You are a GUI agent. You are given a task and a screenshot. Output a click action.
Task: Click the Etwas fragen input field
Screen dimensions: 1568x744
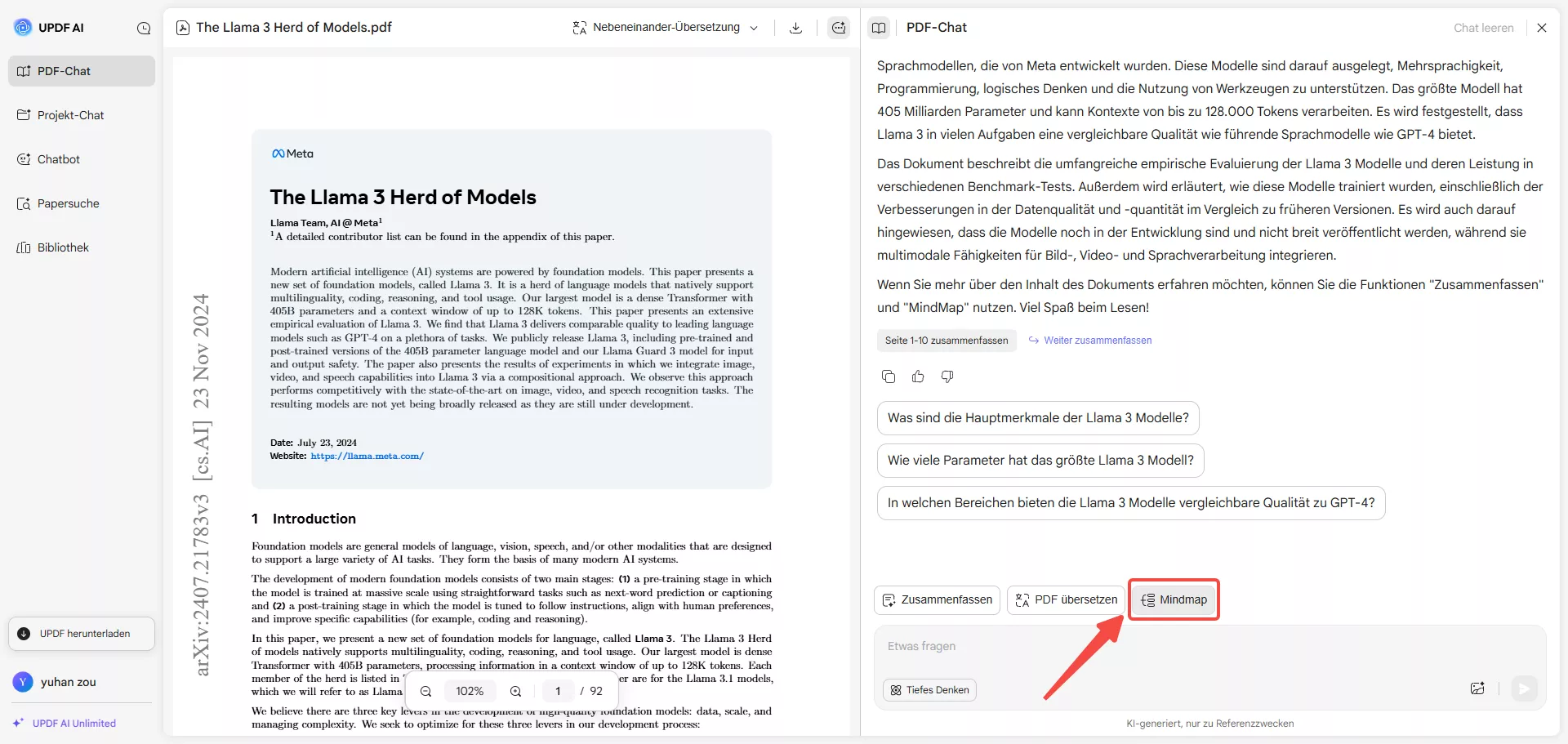pyautogui.click(x=1062, y=645)
